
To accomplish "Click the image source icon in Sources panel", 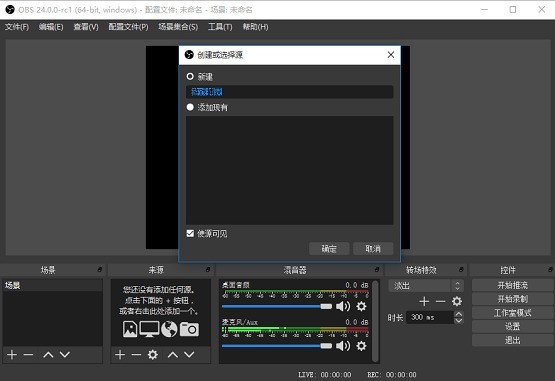I will tap(130, 329).
